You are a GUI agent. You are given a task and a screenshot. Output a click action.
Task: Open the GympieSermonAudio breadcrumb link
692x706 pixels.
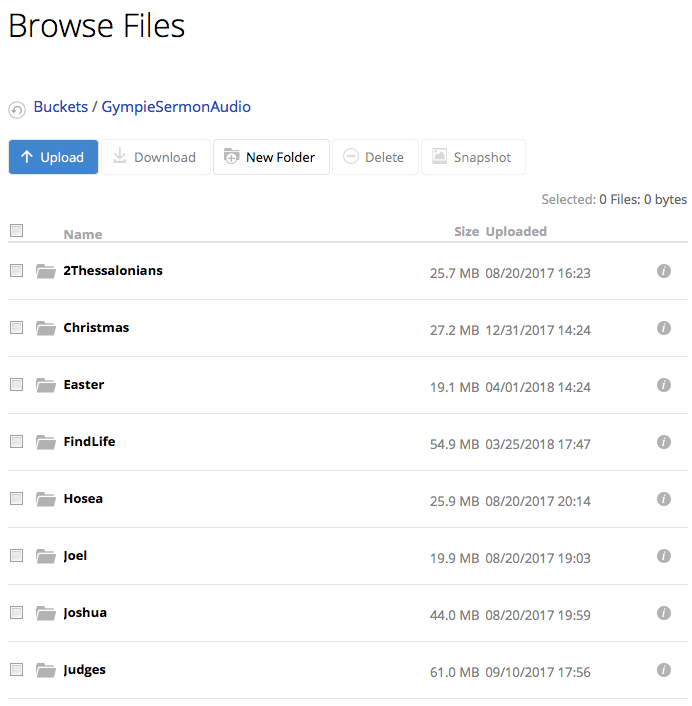[x=176, y=107]
